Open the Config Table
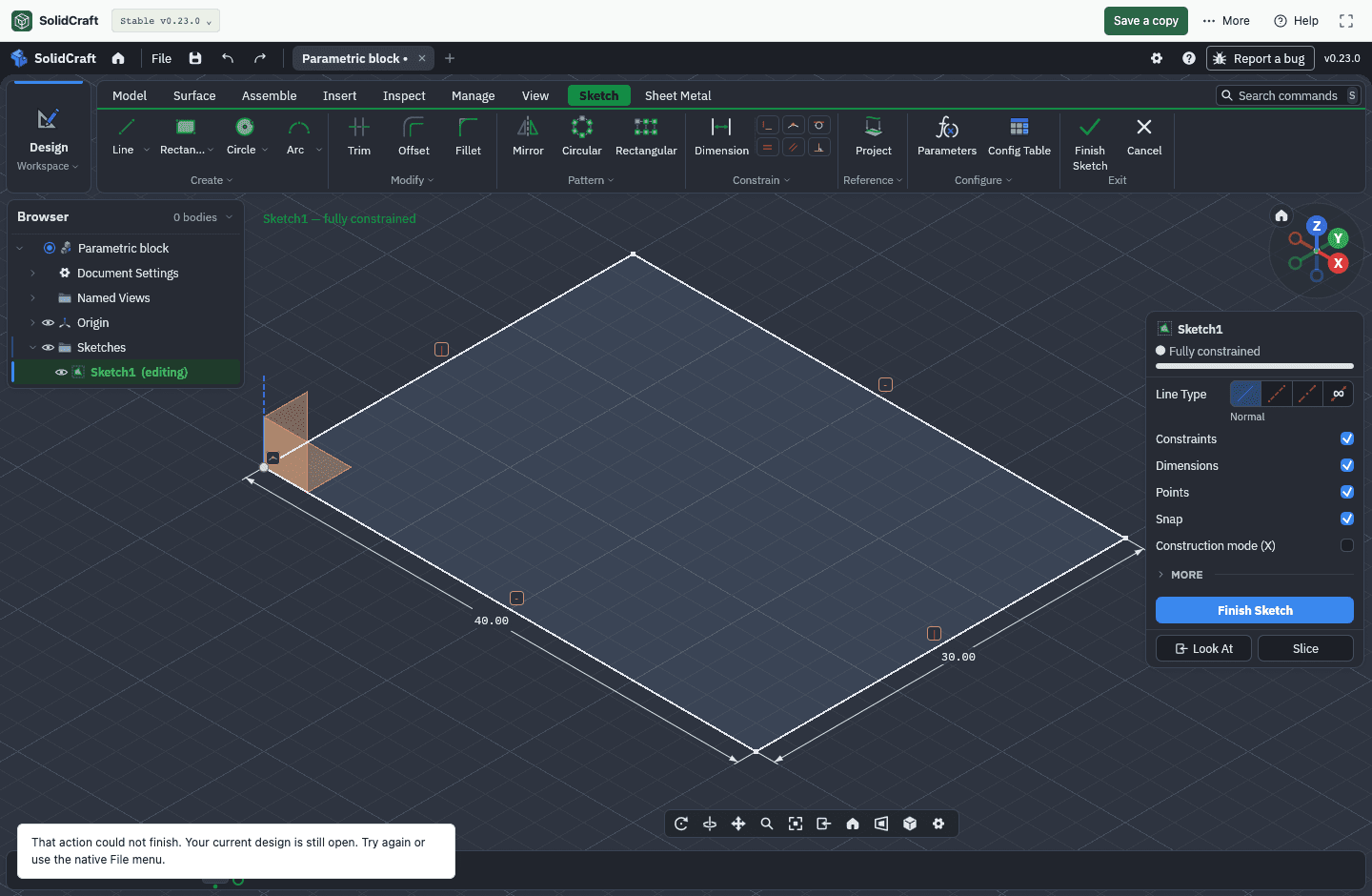 click(x=1019, y=136)
